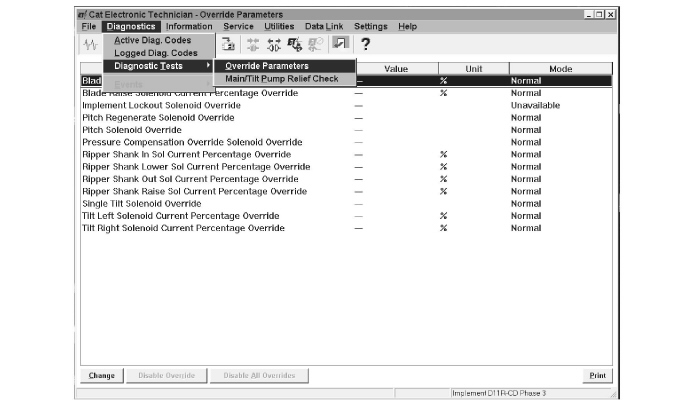Open the Settings menu

371,26
